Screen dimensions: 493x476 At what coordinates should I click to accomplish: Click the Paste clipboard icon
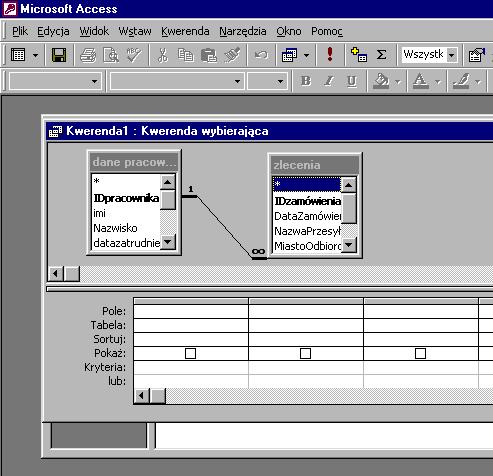click(209, 55)
